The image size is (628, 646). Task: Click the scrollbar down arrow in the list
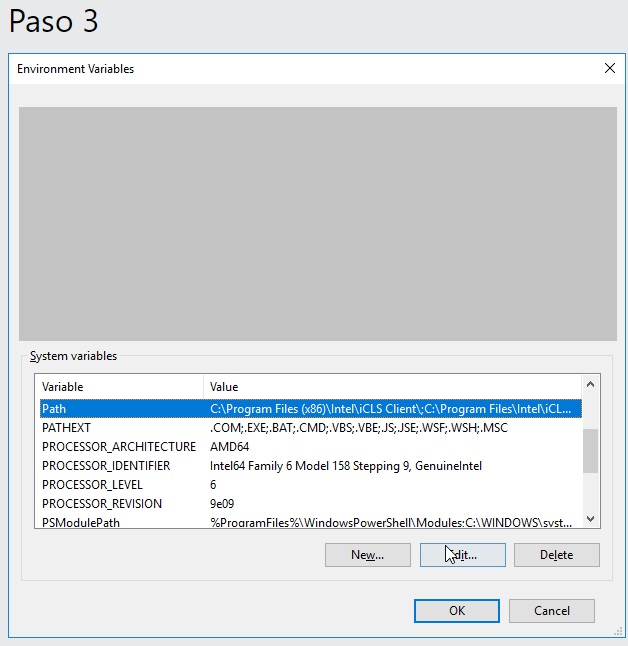tap(590, 518)
